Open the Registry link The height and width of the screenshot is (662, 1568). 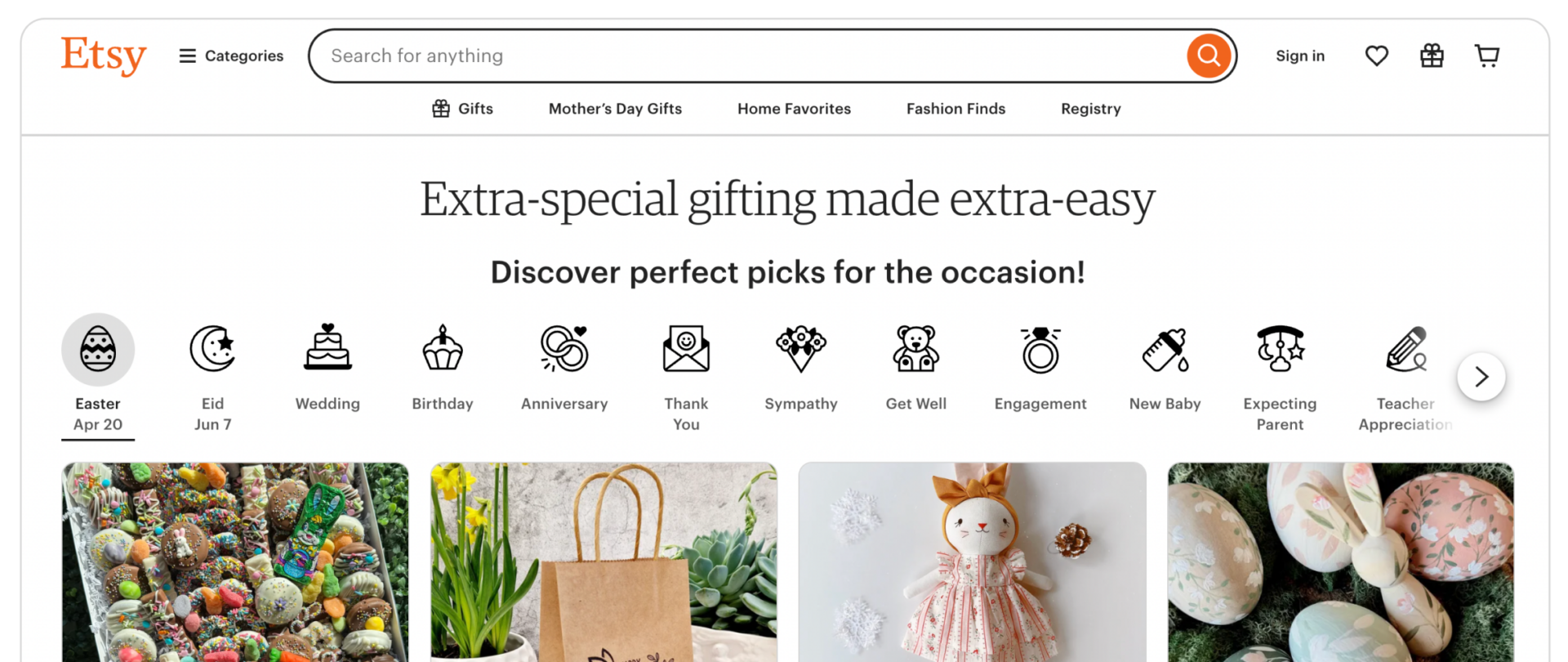[x=1091, y=109]
